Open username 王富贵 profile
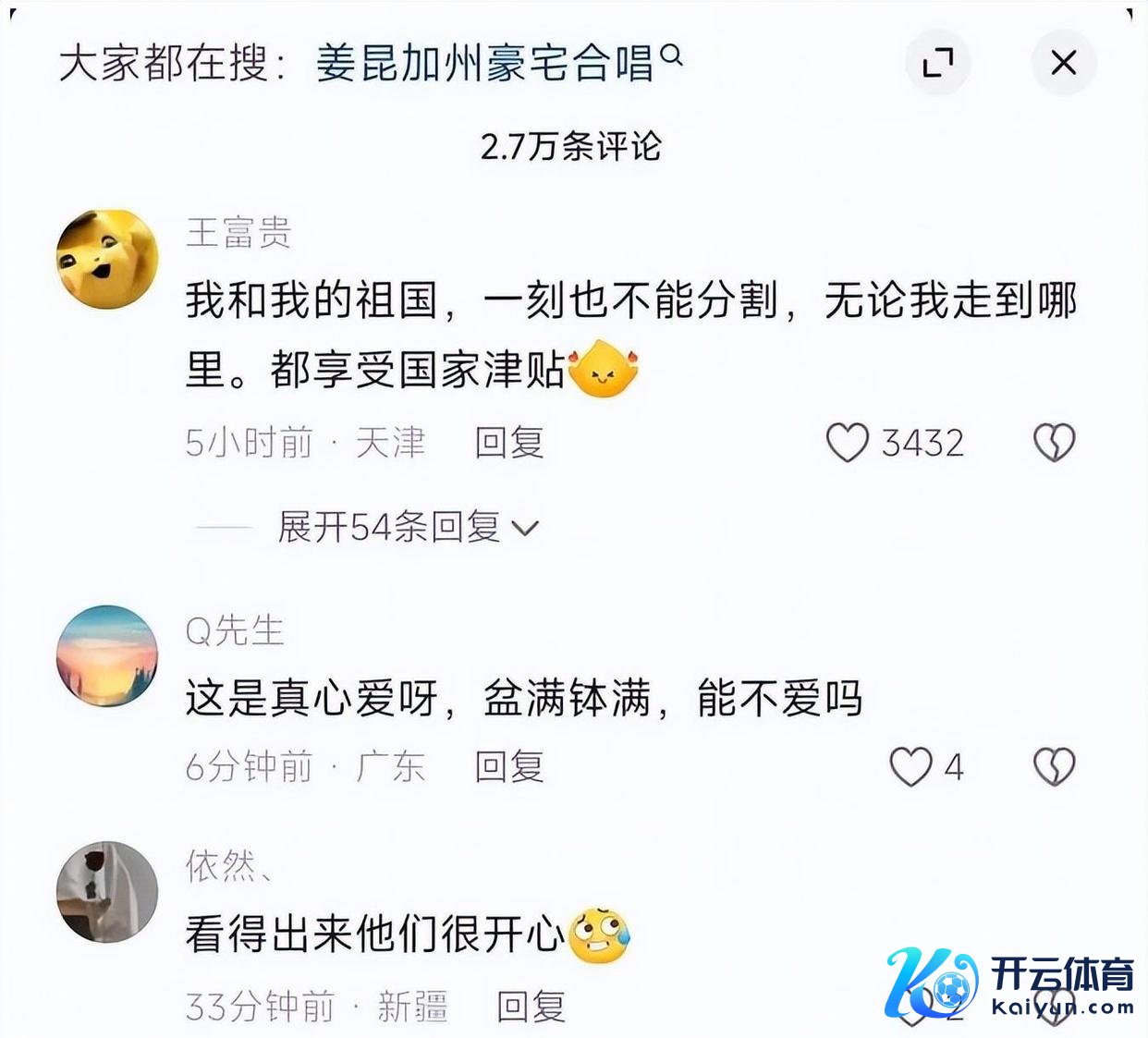 pos(238,232)
